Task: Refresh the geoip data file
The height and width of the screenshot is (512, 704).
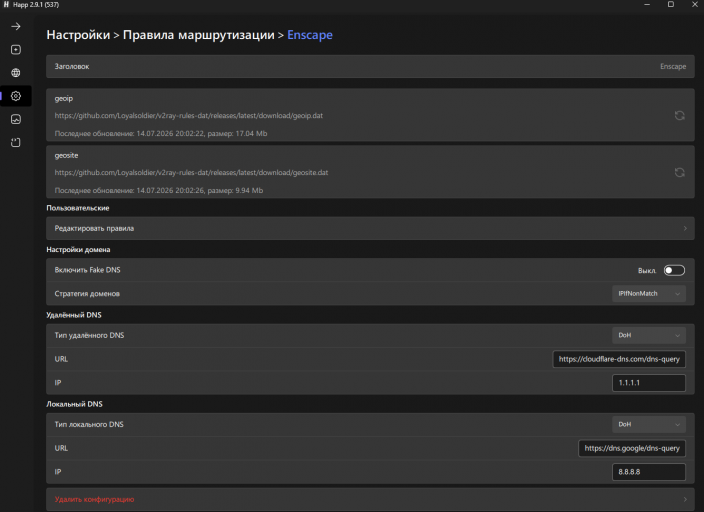Action: (x=679, y=115)
